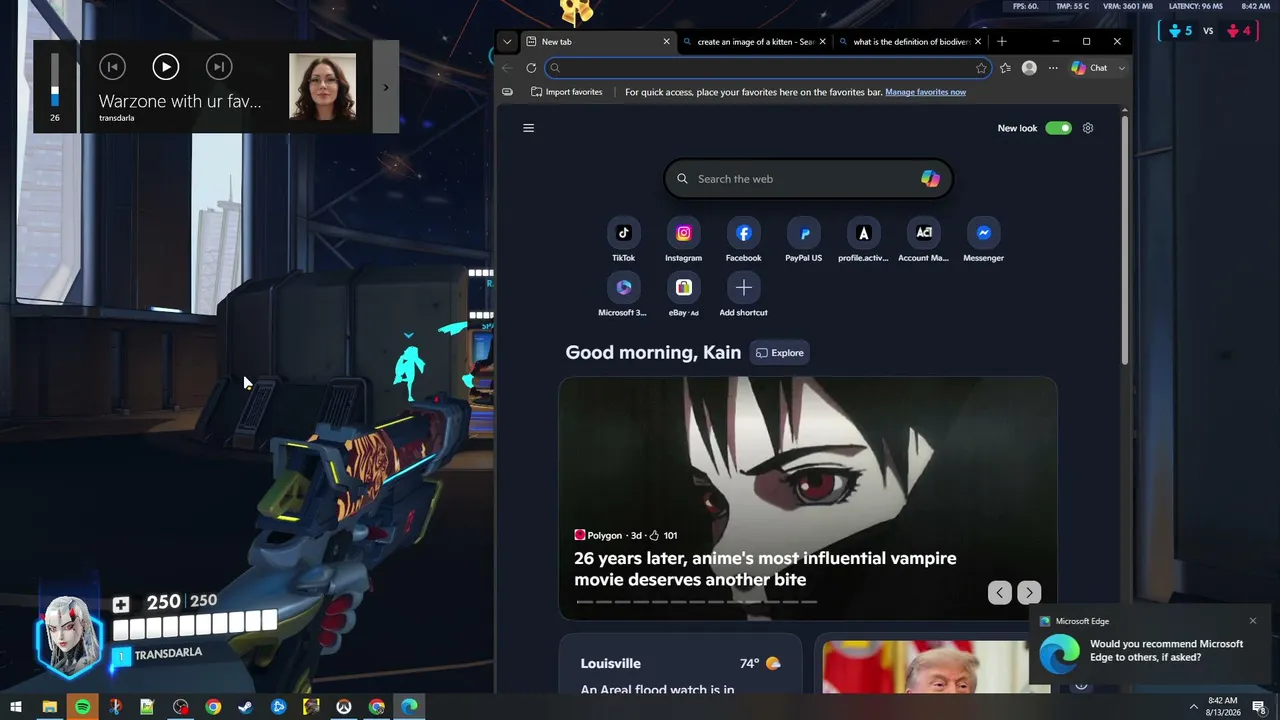Open the notification center icon
This screenshot has height=720, width=1280.
pos(1259,707)
